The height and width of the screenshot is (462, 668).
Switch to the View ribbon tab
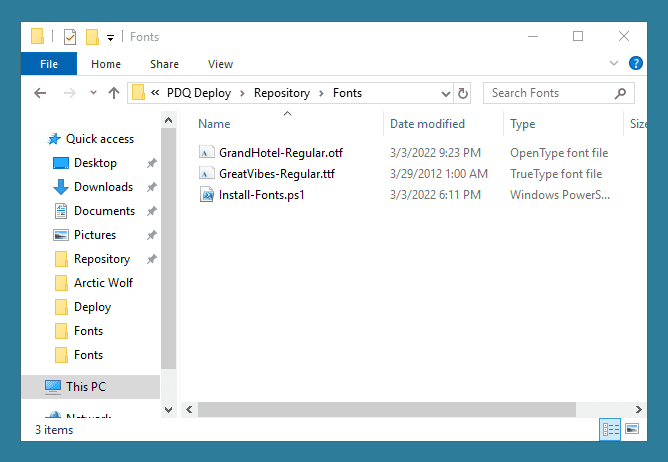[x=220, y=64]
